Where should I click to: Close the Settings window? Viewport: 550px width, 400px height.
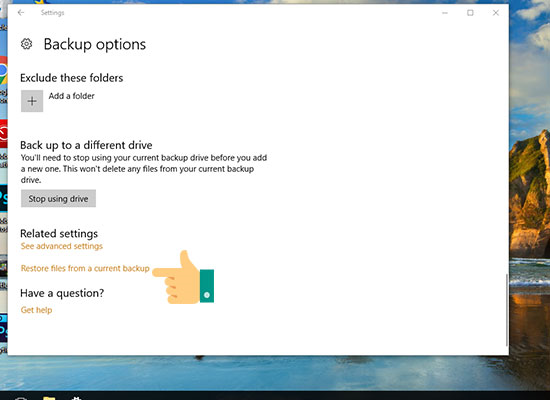[x=496, y=13]
